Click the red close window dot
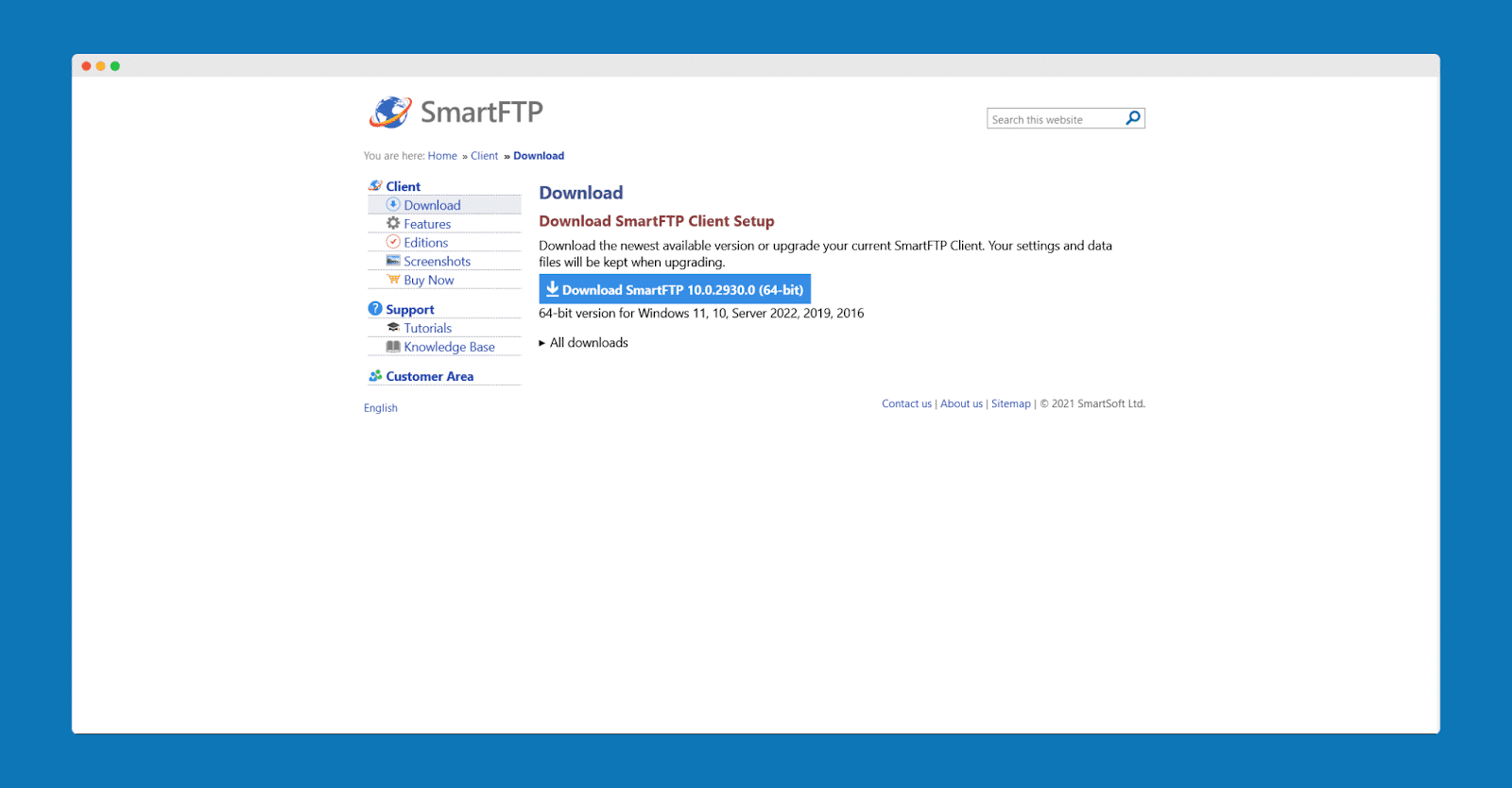 (x=86, y=66)
